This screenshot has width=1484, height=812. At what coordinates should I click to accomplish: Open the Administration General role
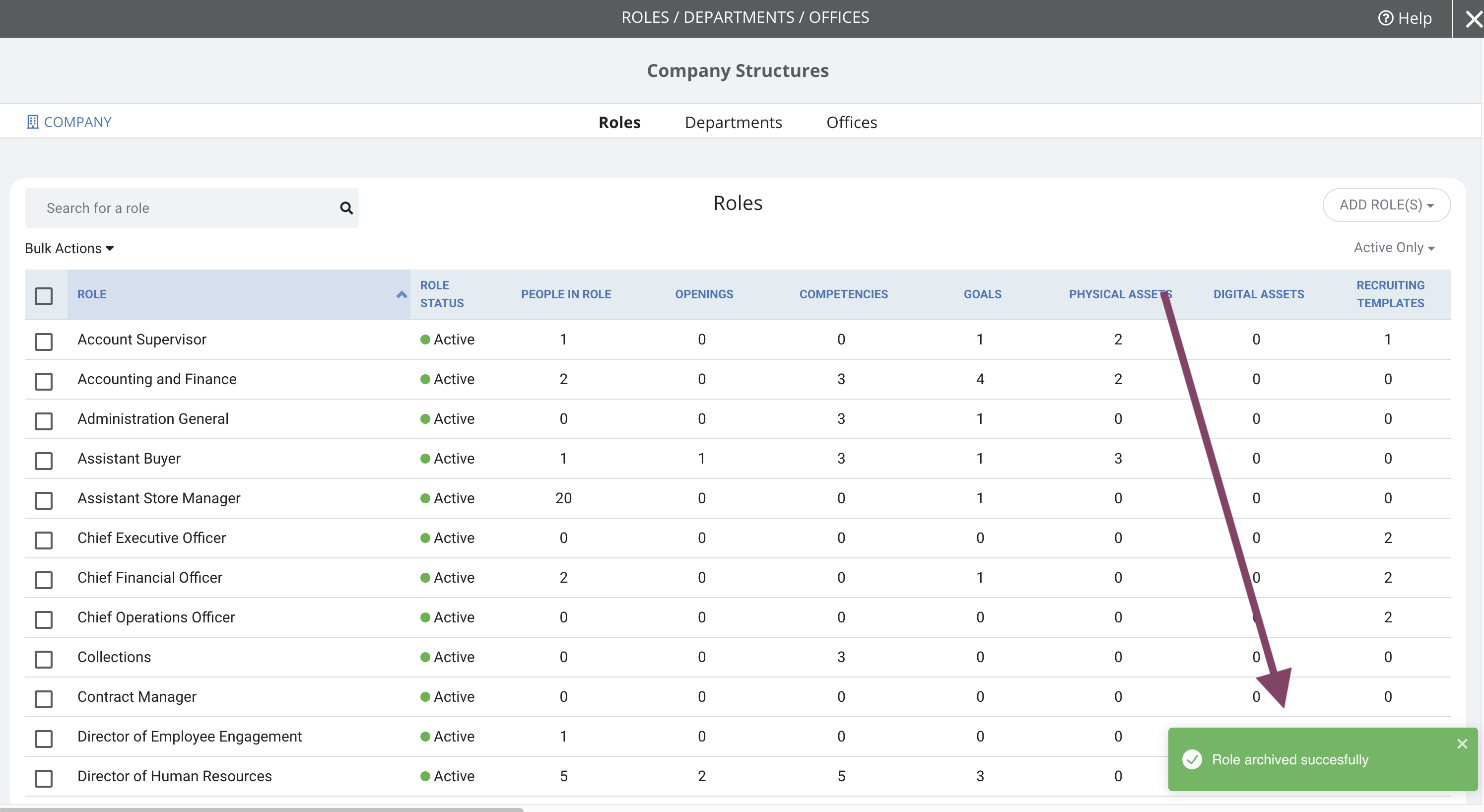click(x=153, y=419)
